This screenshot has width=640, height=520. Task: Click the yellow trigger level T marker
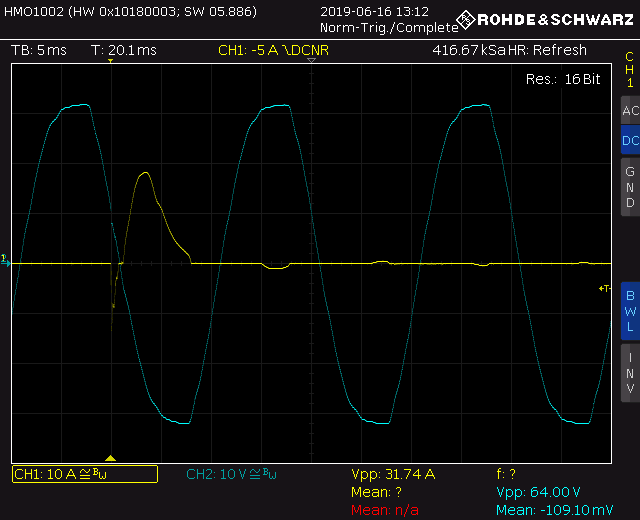pos(604,289)
